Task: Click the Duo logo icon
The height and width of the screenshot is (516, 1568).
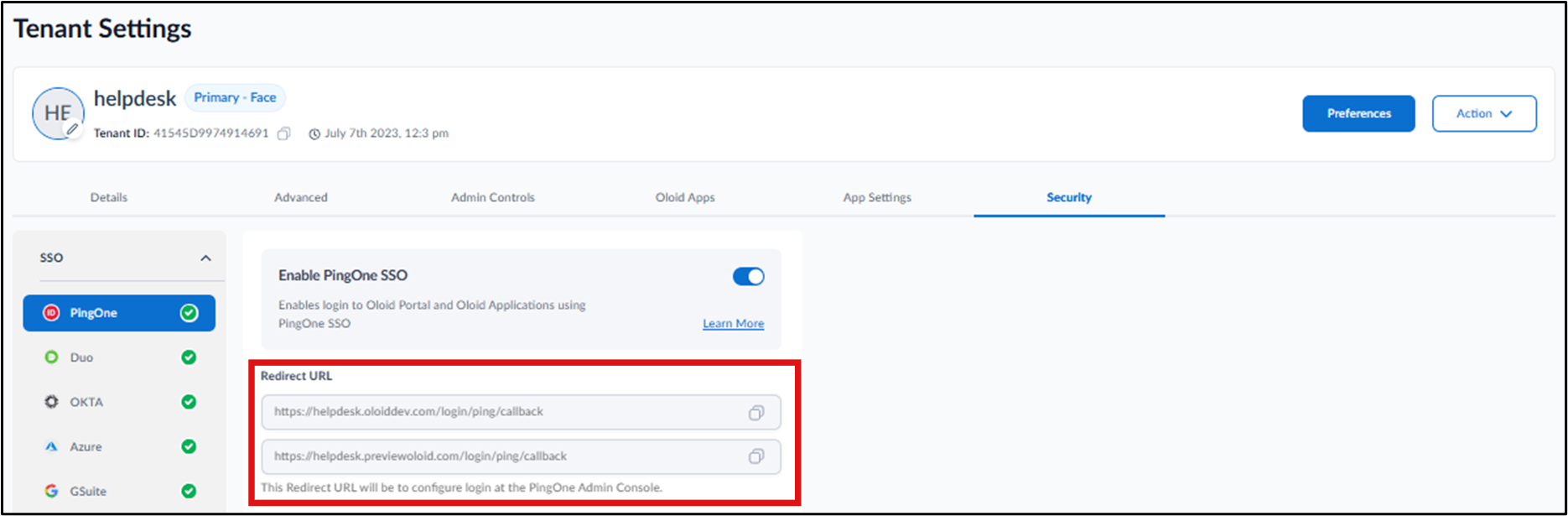Action: click(51, 357)
